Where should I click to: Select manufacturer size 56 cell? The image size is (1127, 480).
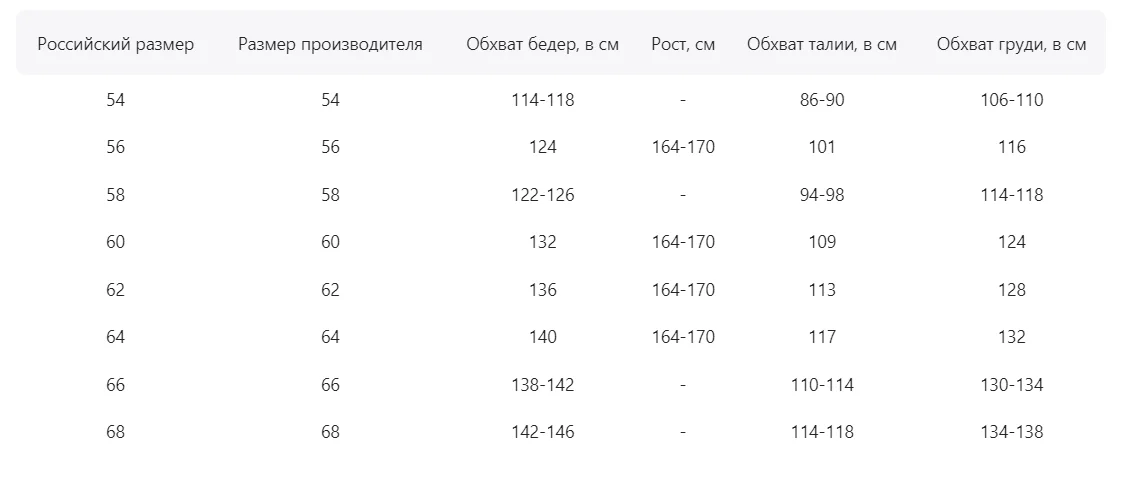pyautogui.click(x=331, y=147)
